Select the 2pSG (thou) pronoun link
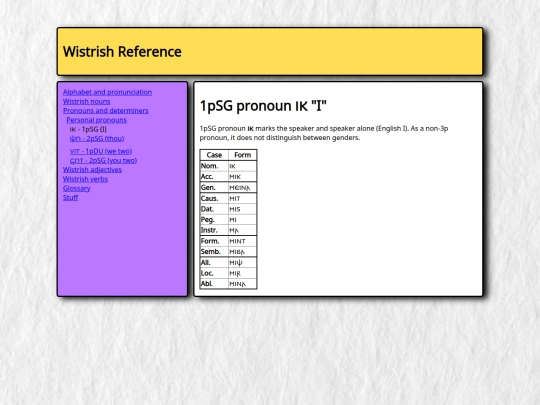Image resolution: width=540 pixels, height=405 pixels. point(97,138)
